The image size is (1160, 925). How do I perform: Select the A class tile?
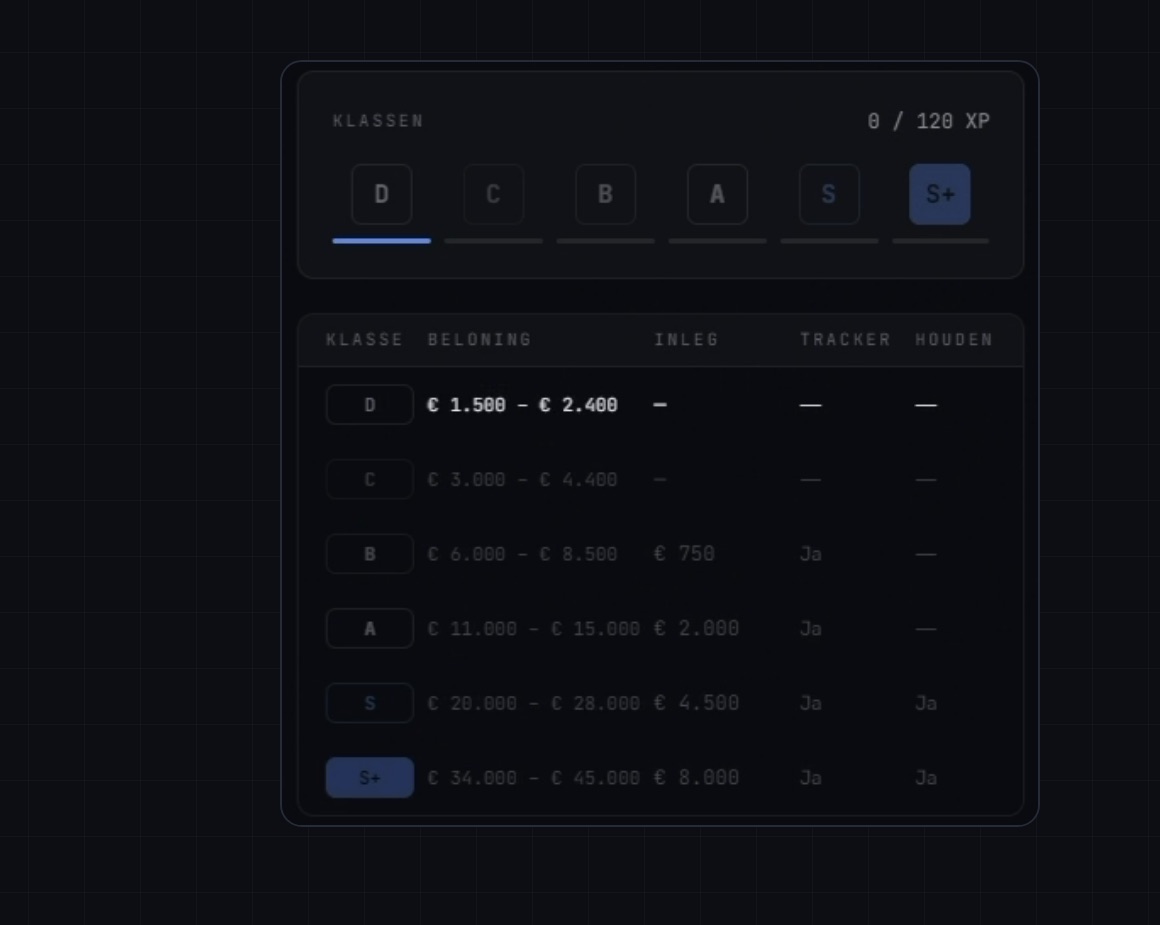point(717,194)
